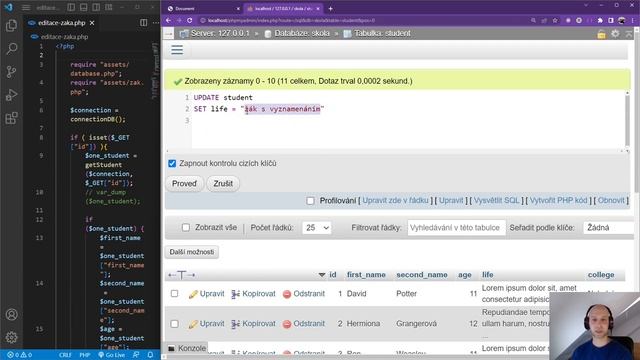Click the Obnovit link

click(x=611, y=200)
